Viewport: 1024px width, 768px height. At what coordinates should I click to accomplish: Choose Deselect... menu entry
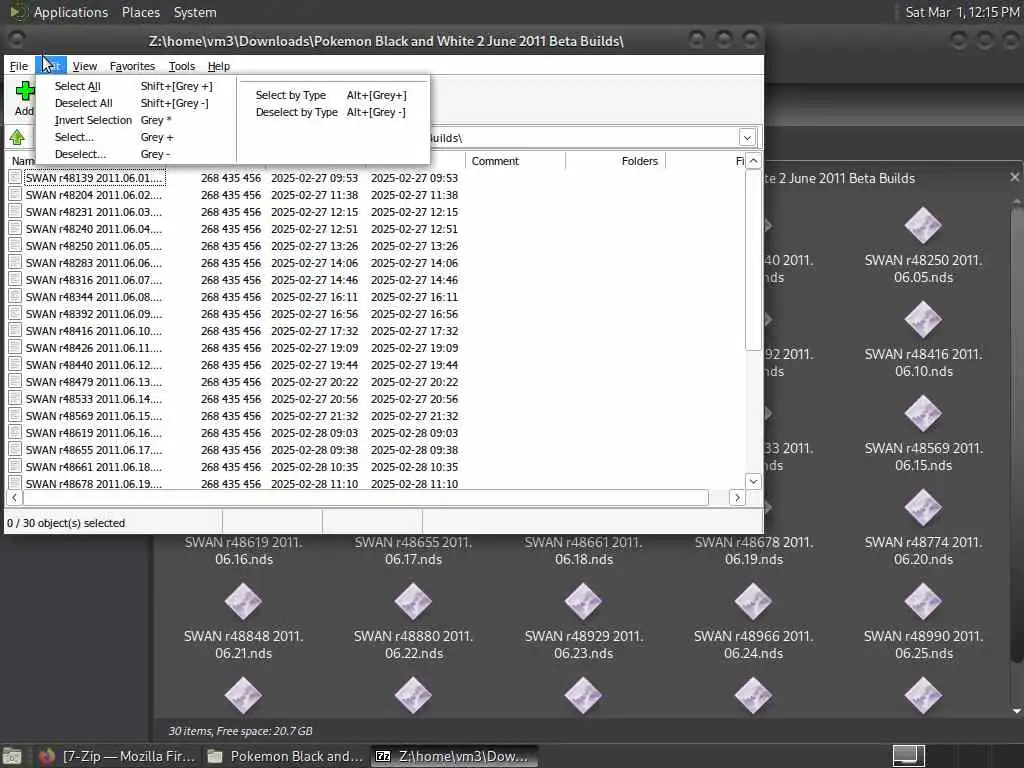(x=135, y=154)
